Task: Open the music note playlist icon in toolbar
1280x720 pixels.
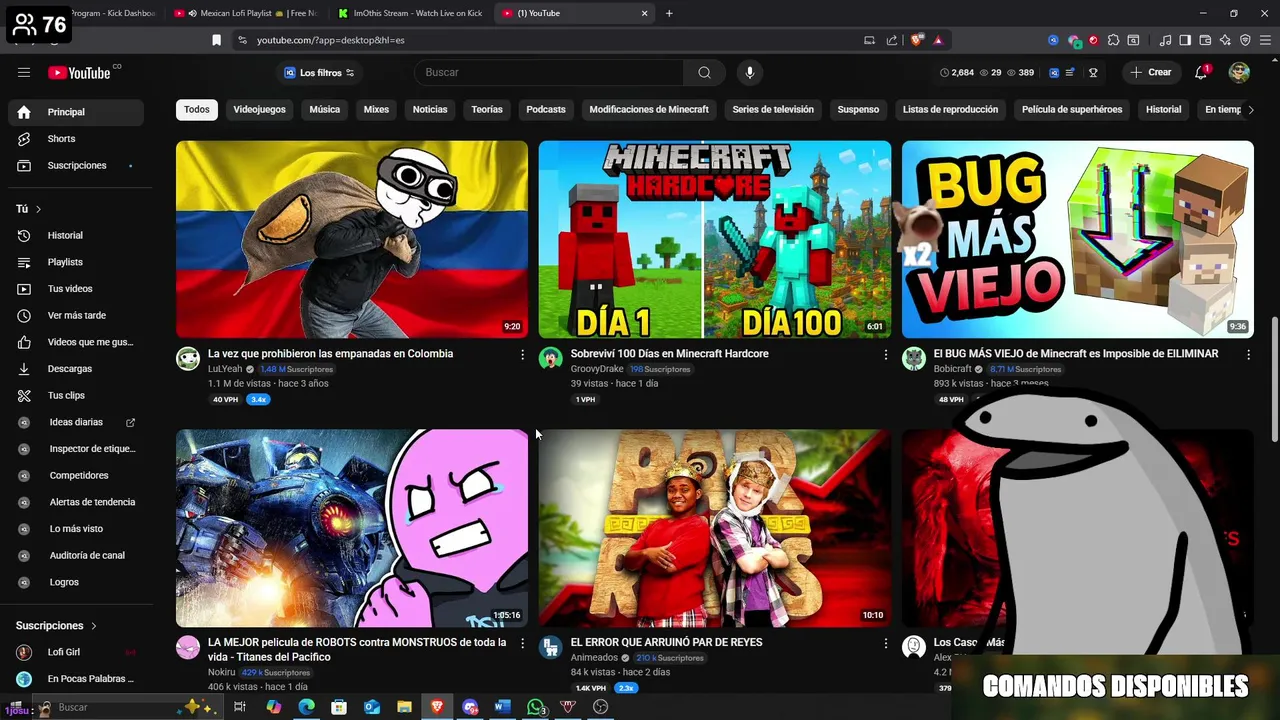Action: (x=1165, y=40)
